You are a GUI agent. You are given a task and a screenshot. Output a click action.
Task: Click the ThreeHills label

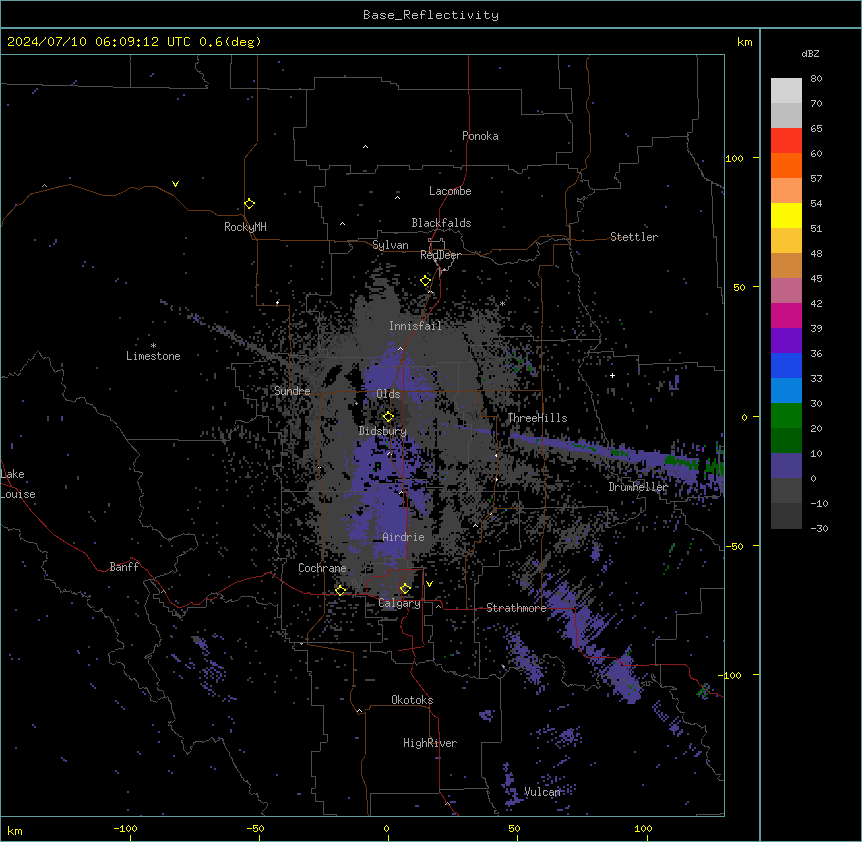click(x=537, y=418)
